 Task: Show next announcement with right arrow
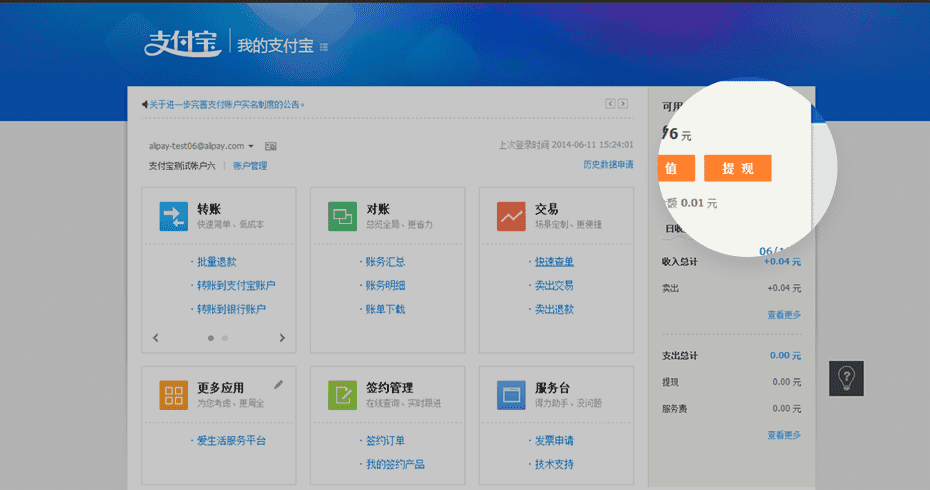(x=623, y=104)
